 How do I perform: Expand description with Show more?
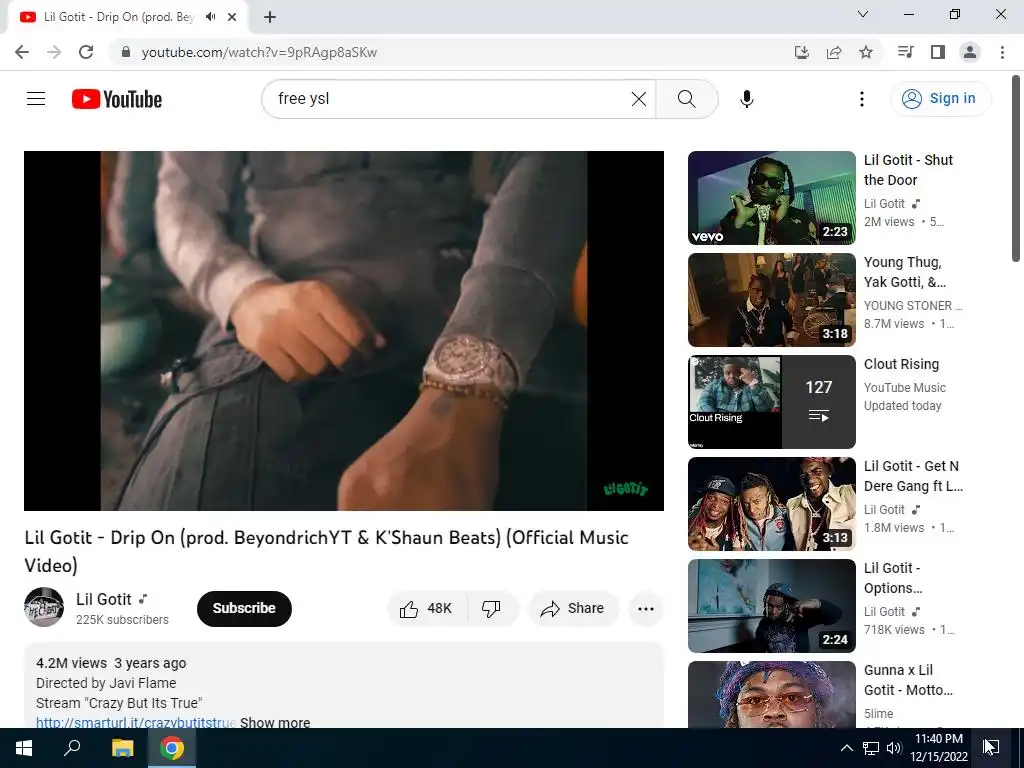coord(275,722)
